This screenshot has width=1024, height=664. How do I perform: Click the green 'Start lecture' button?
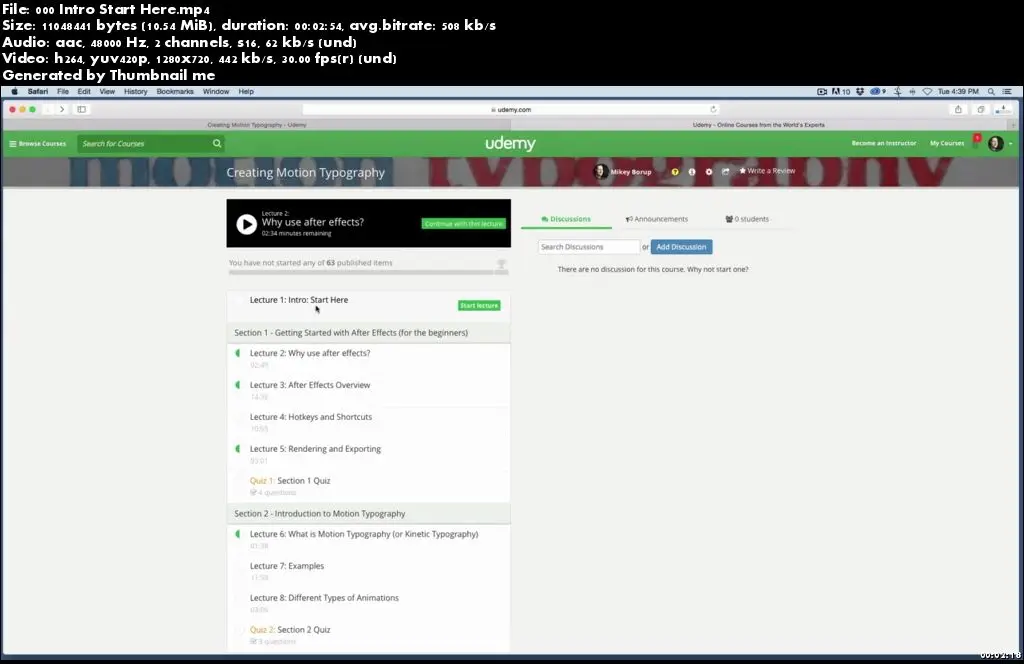[479, 305]
